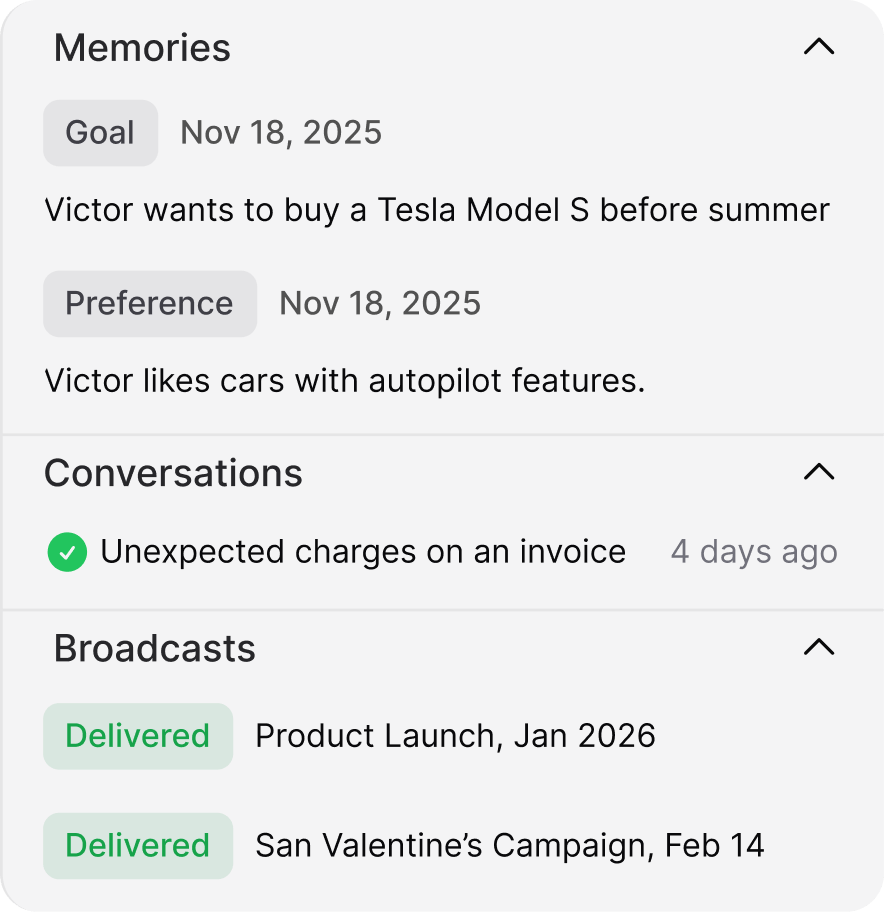Viewport: 884px width, 912px height.
Task: Open the Unexpected charges on an invoice conversation
Action: [x=363, y=552]
